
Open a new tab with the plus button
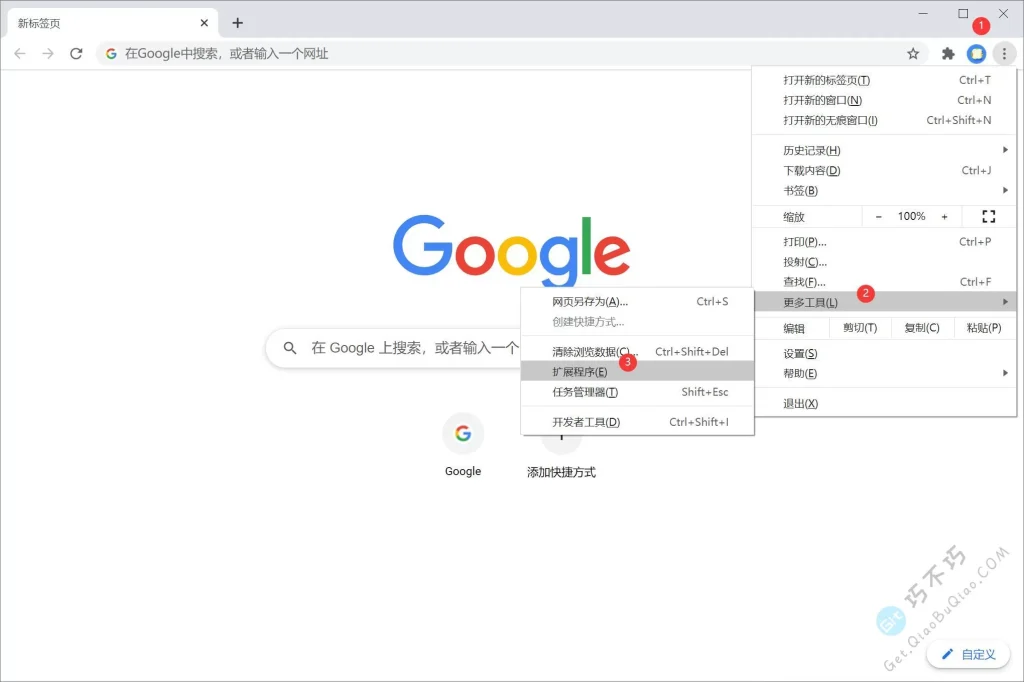[x=238, y=23]
